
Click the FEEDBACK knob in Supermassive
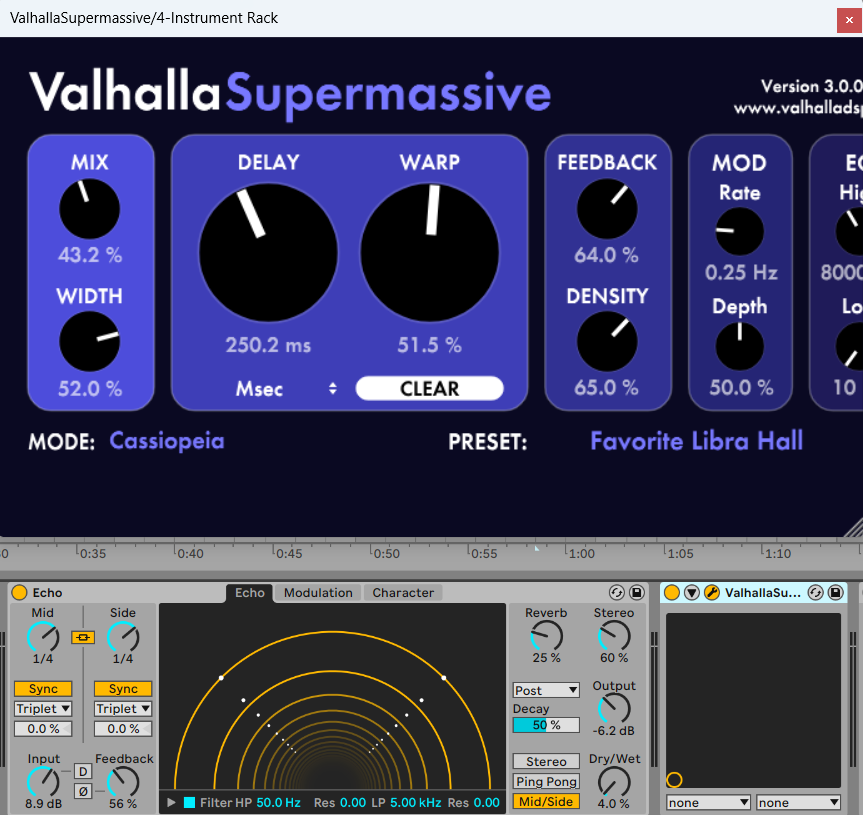point(607,209)
